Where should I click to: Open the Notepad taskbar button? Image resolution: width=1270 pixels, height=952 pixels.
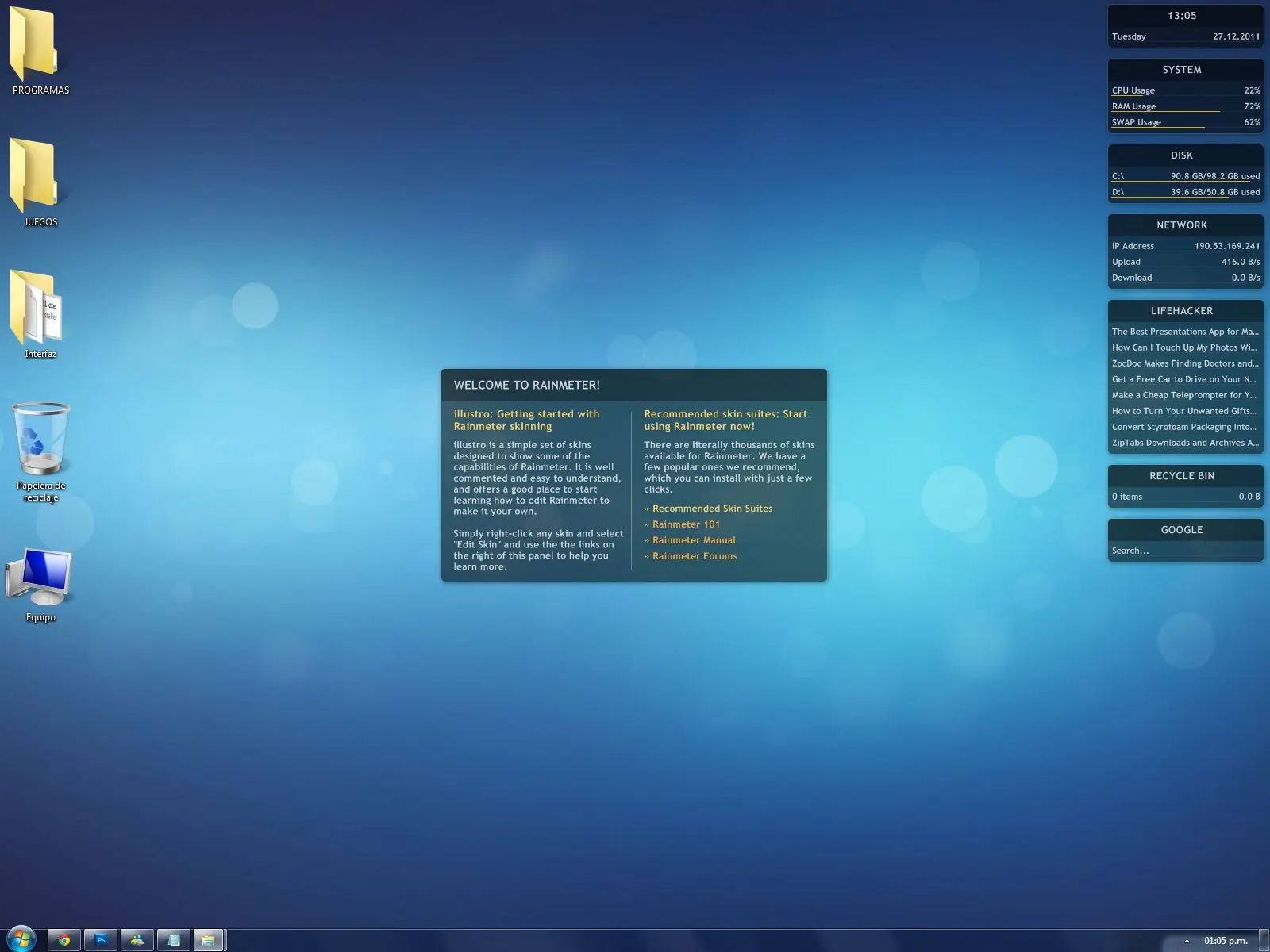click(x=174, y=940)
